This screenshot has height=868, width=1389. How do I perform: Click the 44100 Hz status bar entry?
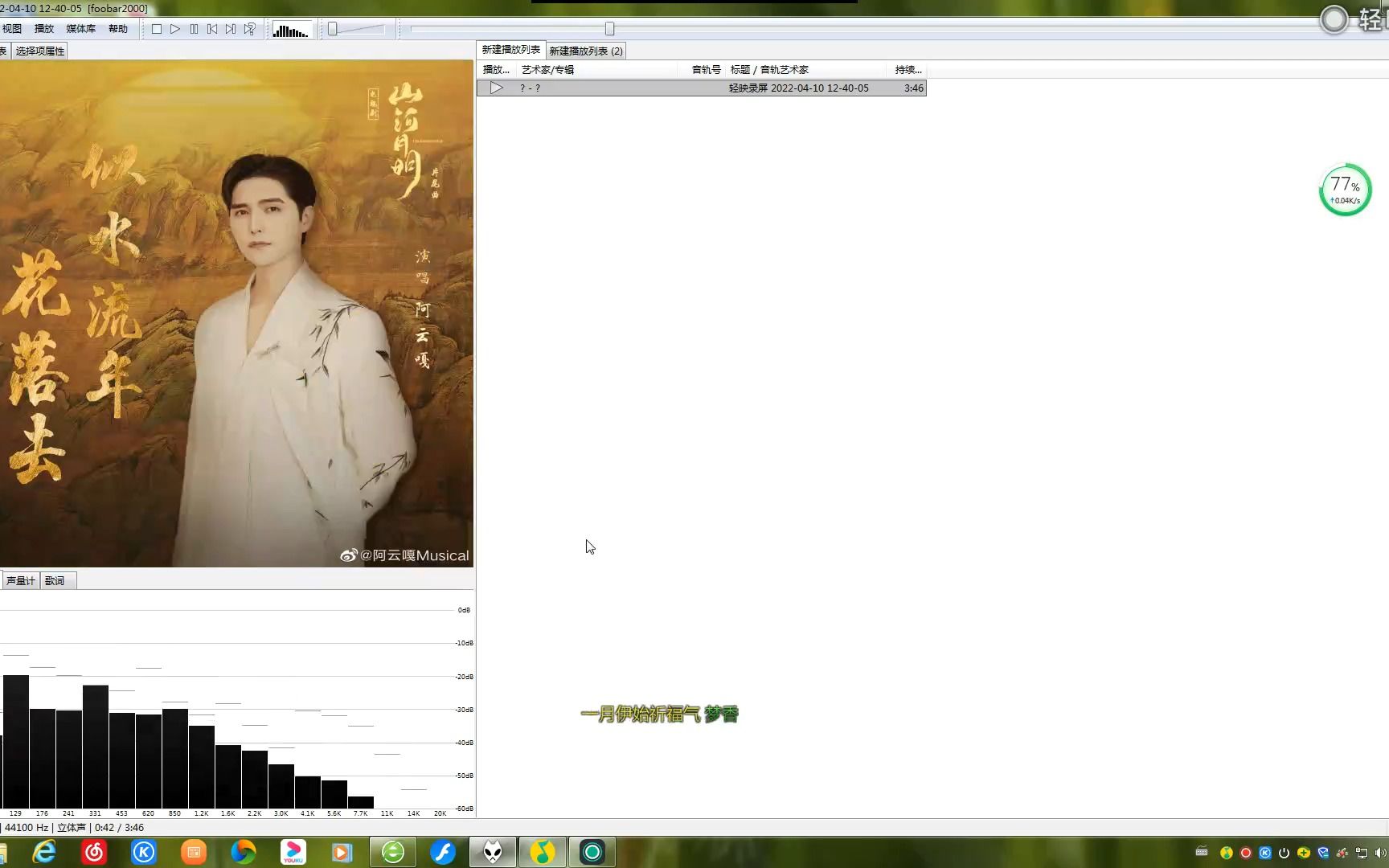coord(27,828)
